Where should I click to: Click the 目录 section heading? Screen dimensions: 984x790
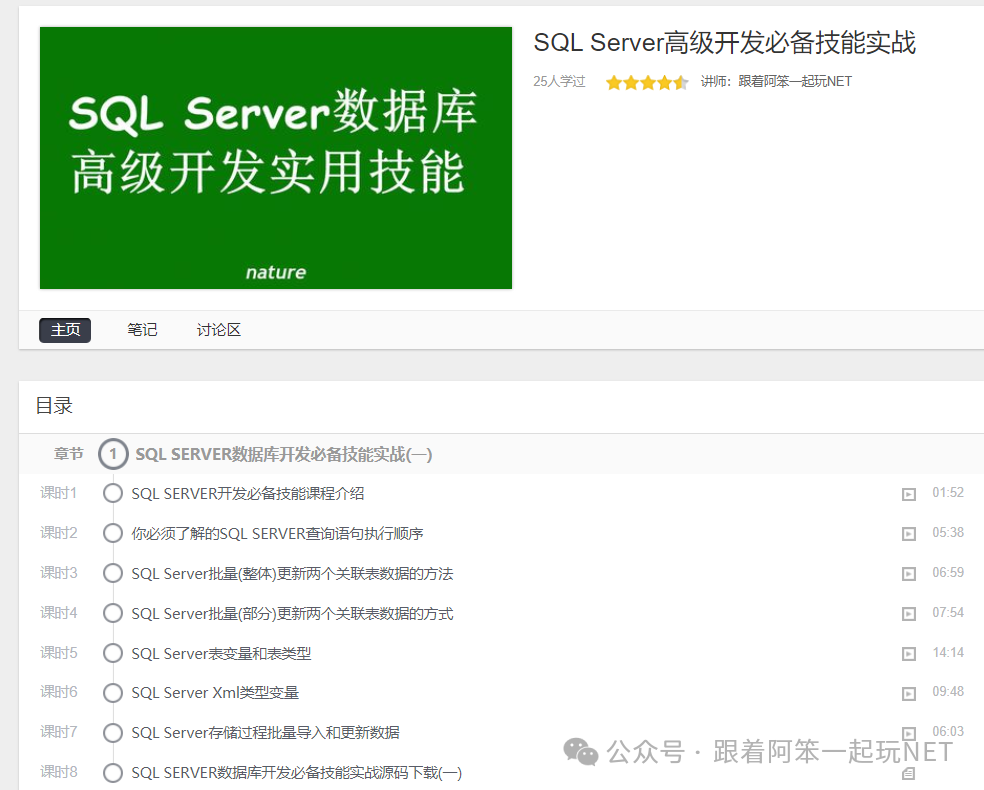point(54,406)
